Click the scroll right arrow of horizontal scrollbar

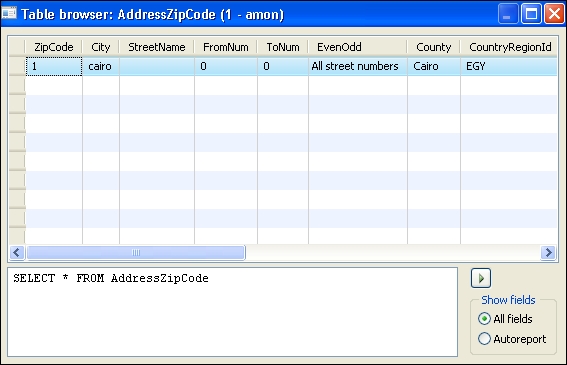[x=548, y=252]
